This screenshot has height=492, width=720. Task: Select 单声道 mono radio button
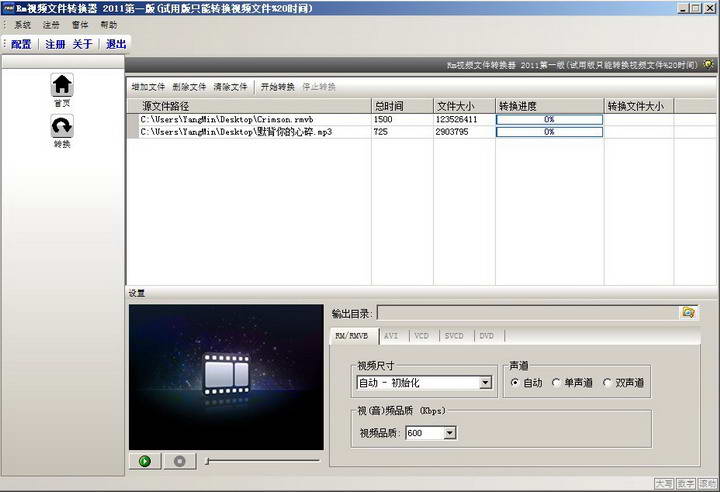(x=556, y=382)
